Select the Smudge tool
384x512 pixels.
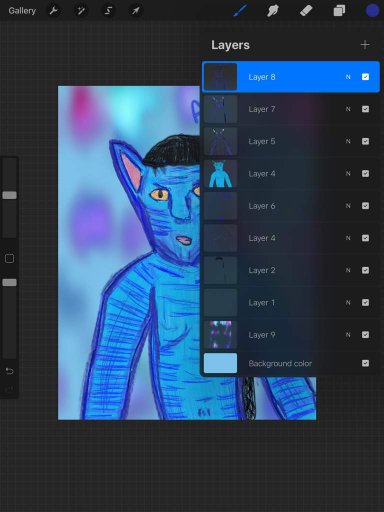pyautogui.click(x=273, y=11)
